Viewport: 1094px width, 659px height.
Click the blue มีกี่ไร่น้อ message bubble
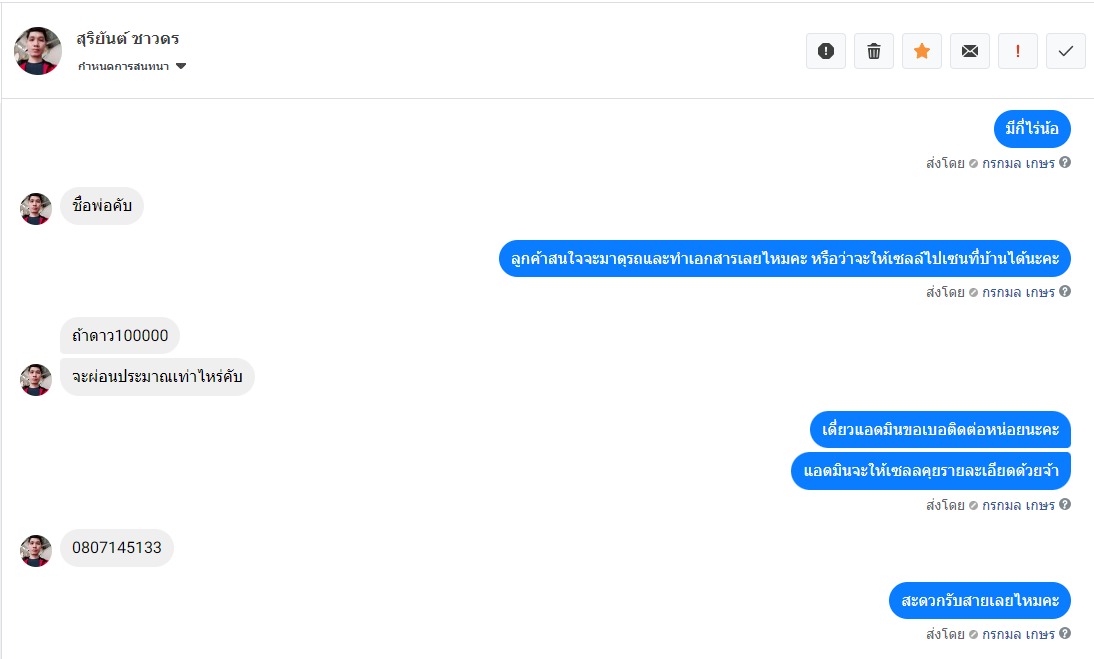(x=1033, y=129)
